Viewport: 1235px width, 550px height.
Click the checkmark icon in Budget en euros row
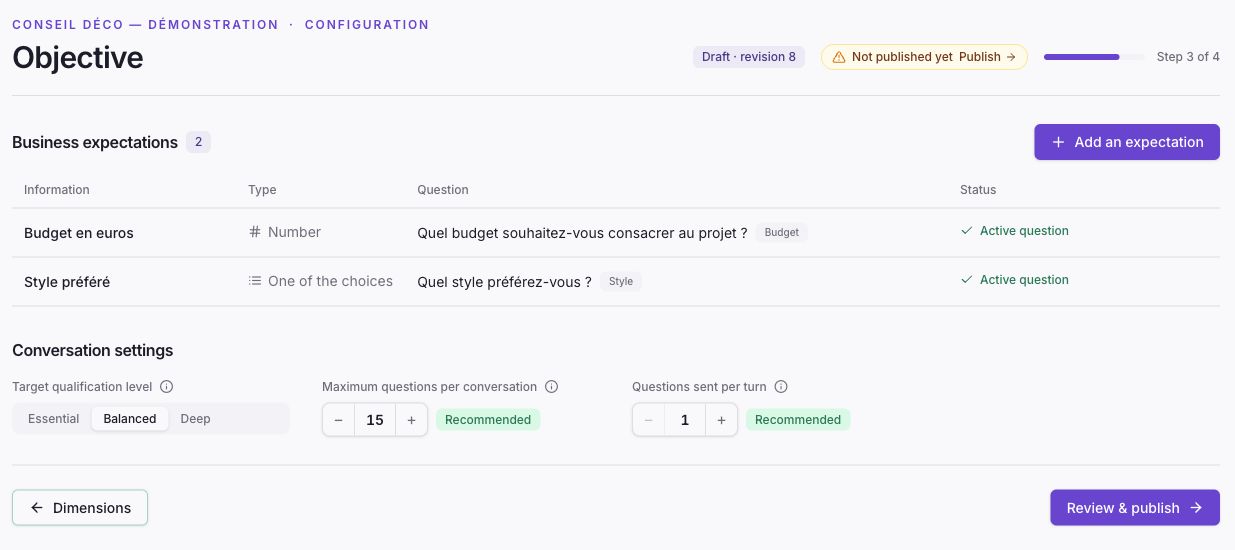tap(966, 231)
